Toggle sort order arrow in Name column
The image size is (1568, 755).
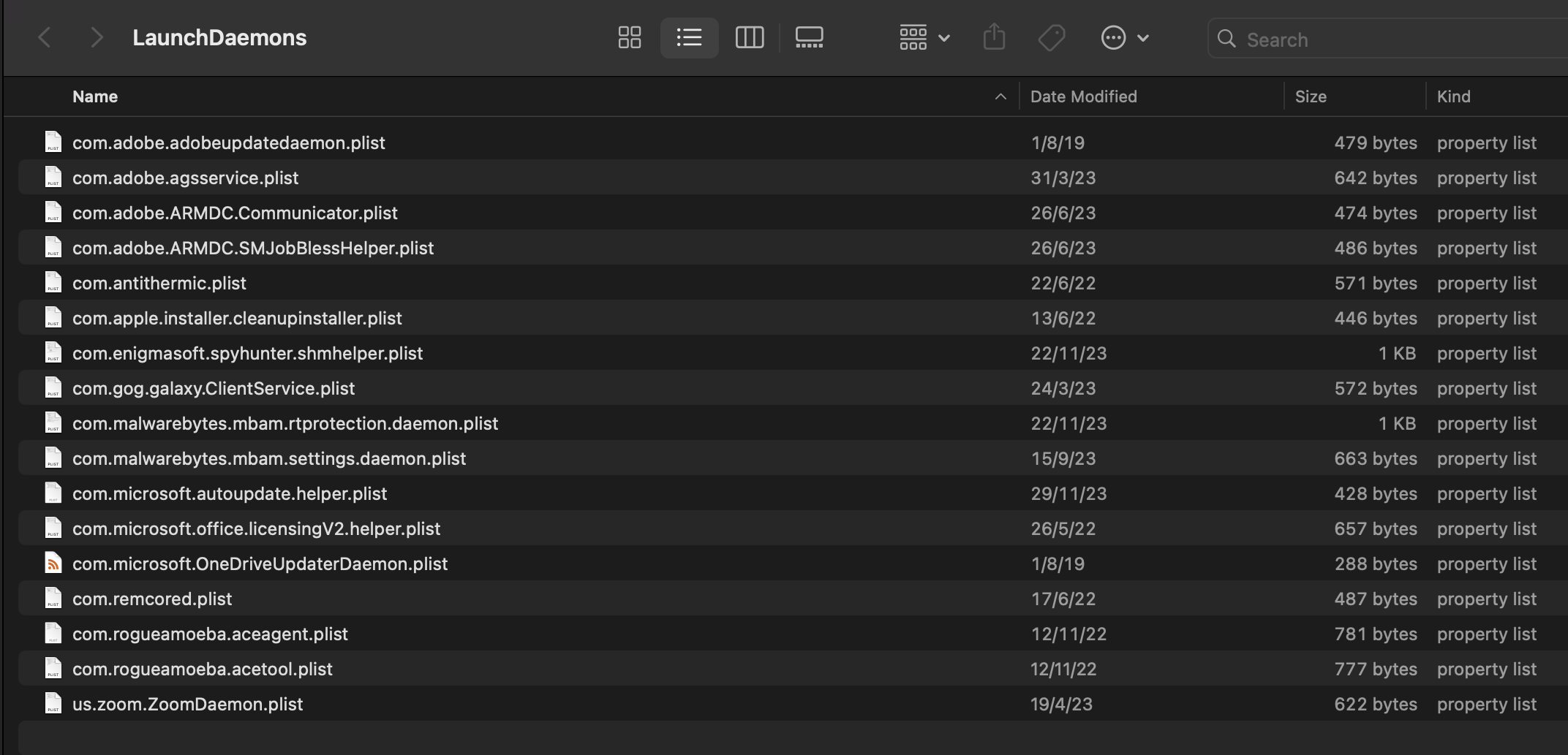(1000, 96)
